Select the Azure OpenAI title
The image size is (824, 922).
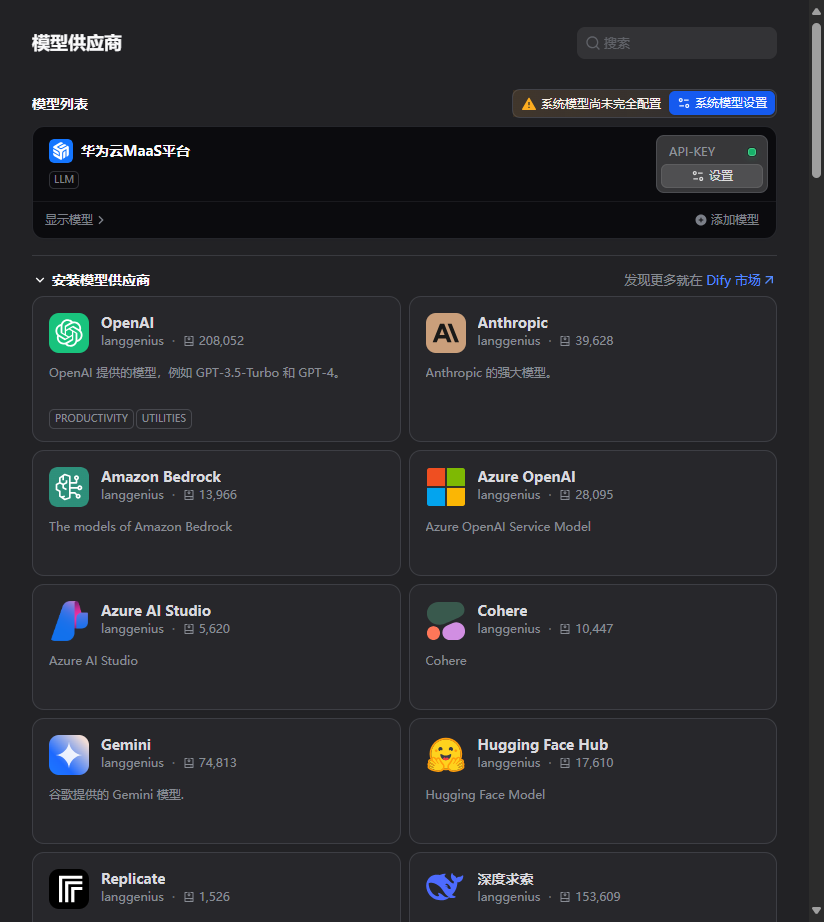[526, 477]
